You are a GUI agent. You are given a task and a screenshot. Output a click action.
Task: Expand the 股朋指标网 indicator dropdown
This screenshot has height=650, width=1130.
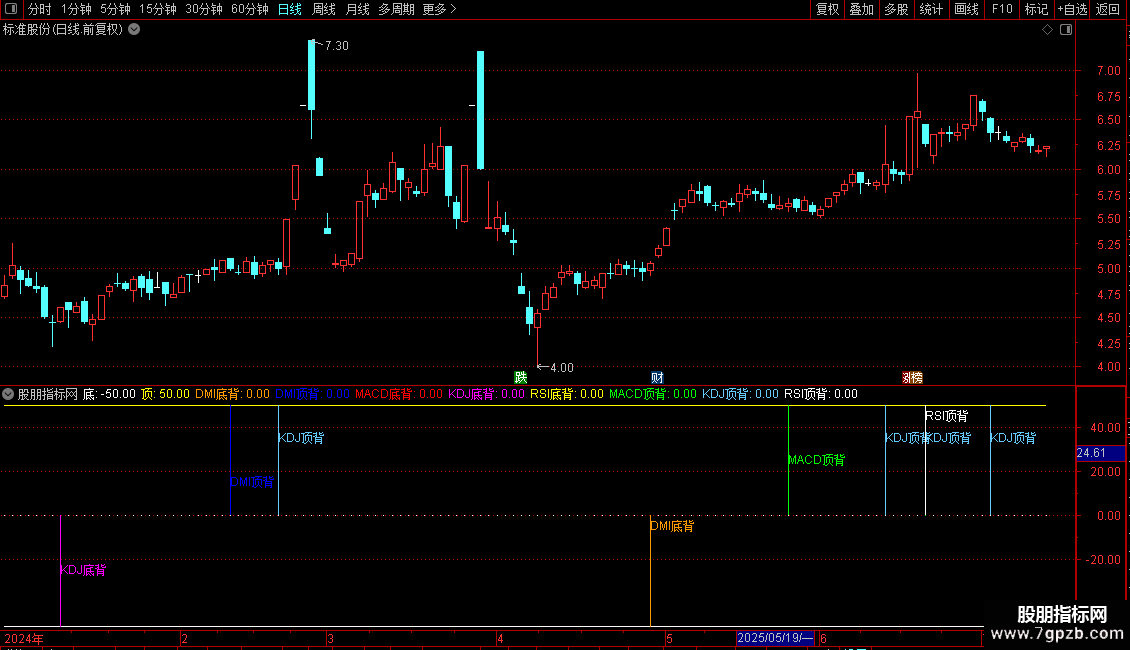pos(8,394)
